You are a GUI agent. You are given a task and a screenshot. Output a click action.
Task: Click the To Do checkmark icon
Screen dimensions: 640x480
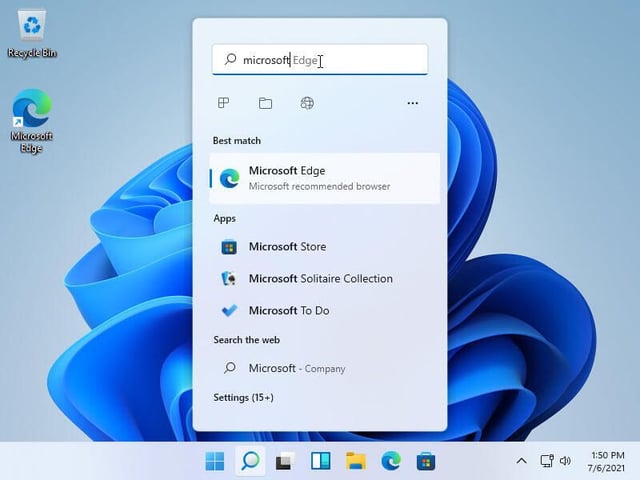coord(229,311)
